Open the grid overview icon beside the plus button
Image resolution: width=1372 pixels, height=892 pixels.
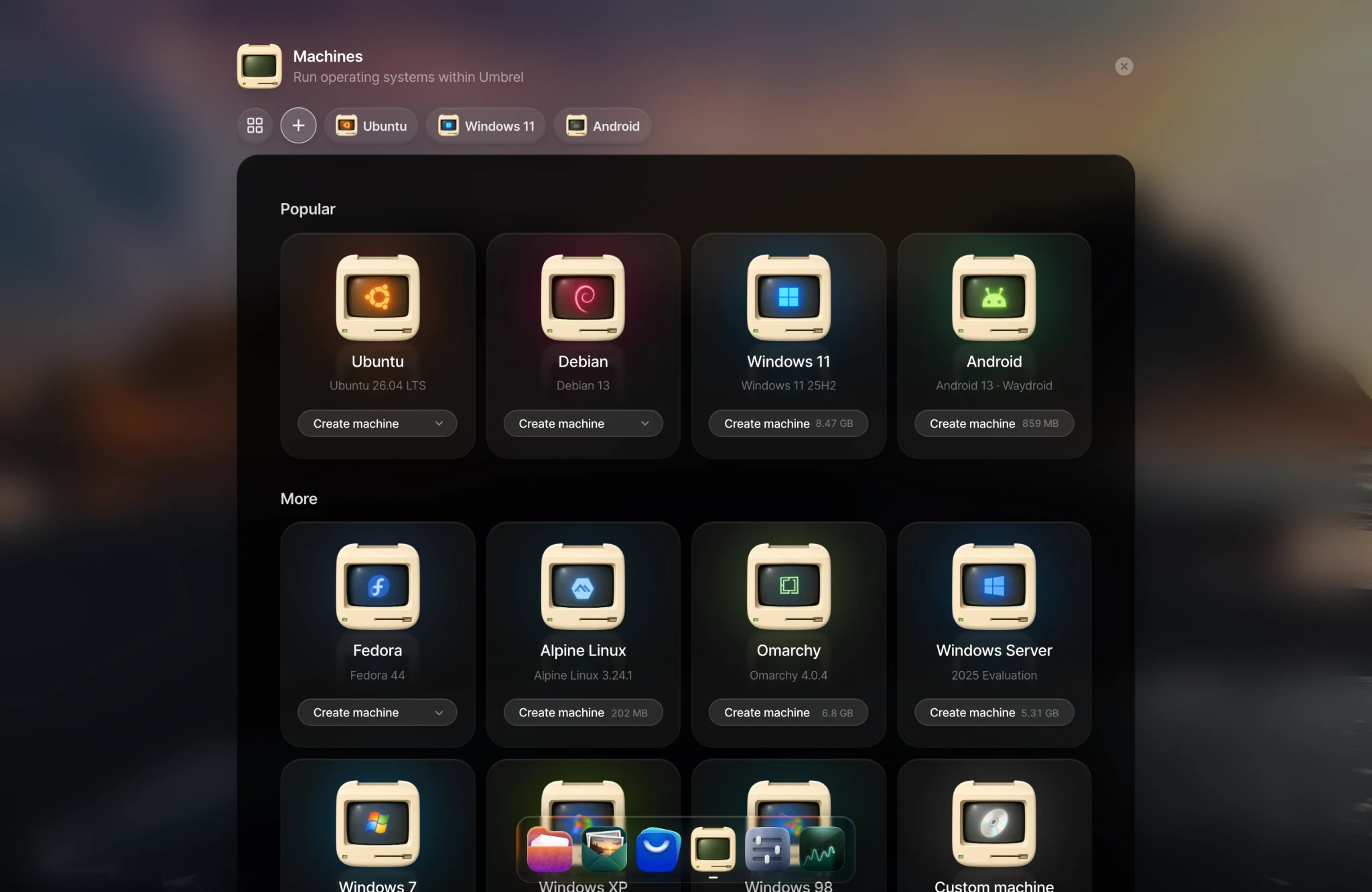click(x=255, y=125)
